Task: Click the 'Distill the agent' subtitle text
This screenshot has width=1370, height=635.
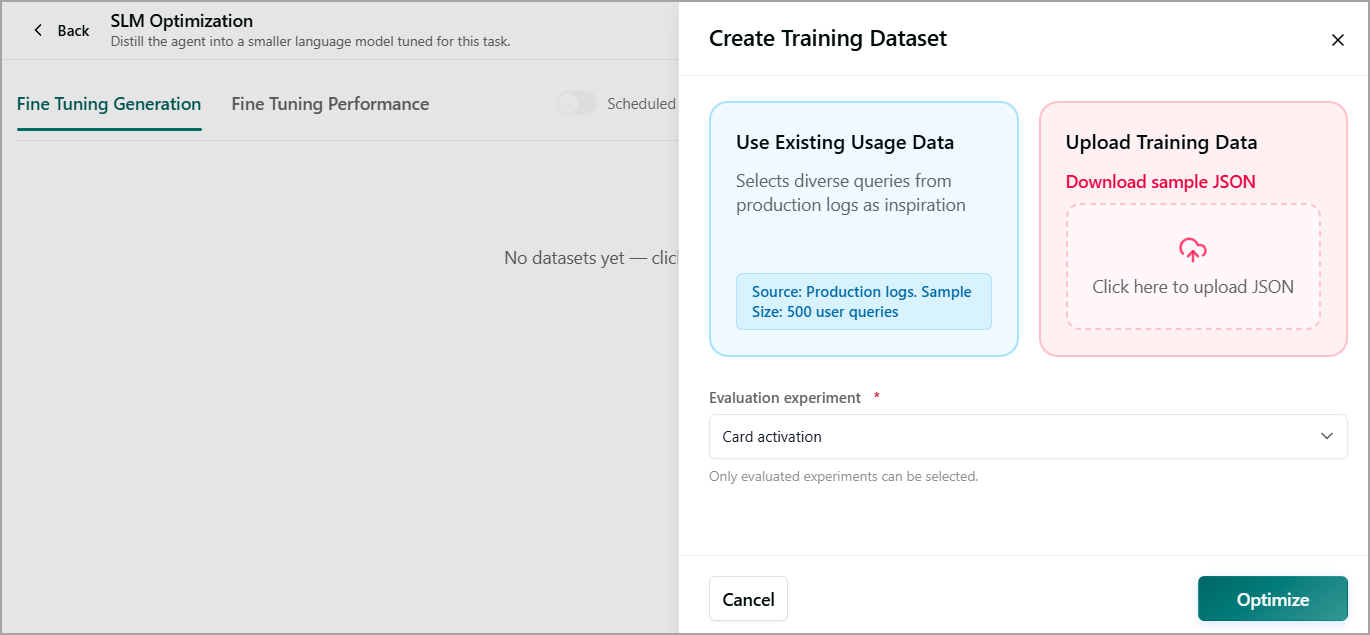Action: (x=310, y=42)
